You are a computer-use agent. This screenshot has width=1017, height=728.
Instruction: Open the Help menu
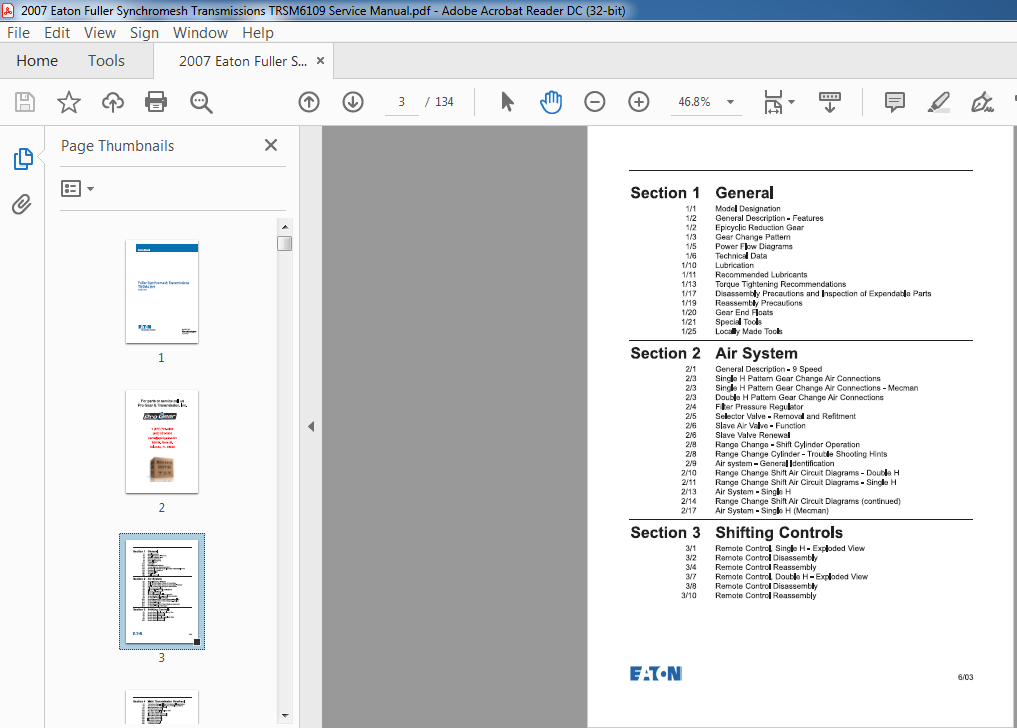point(258,32)
